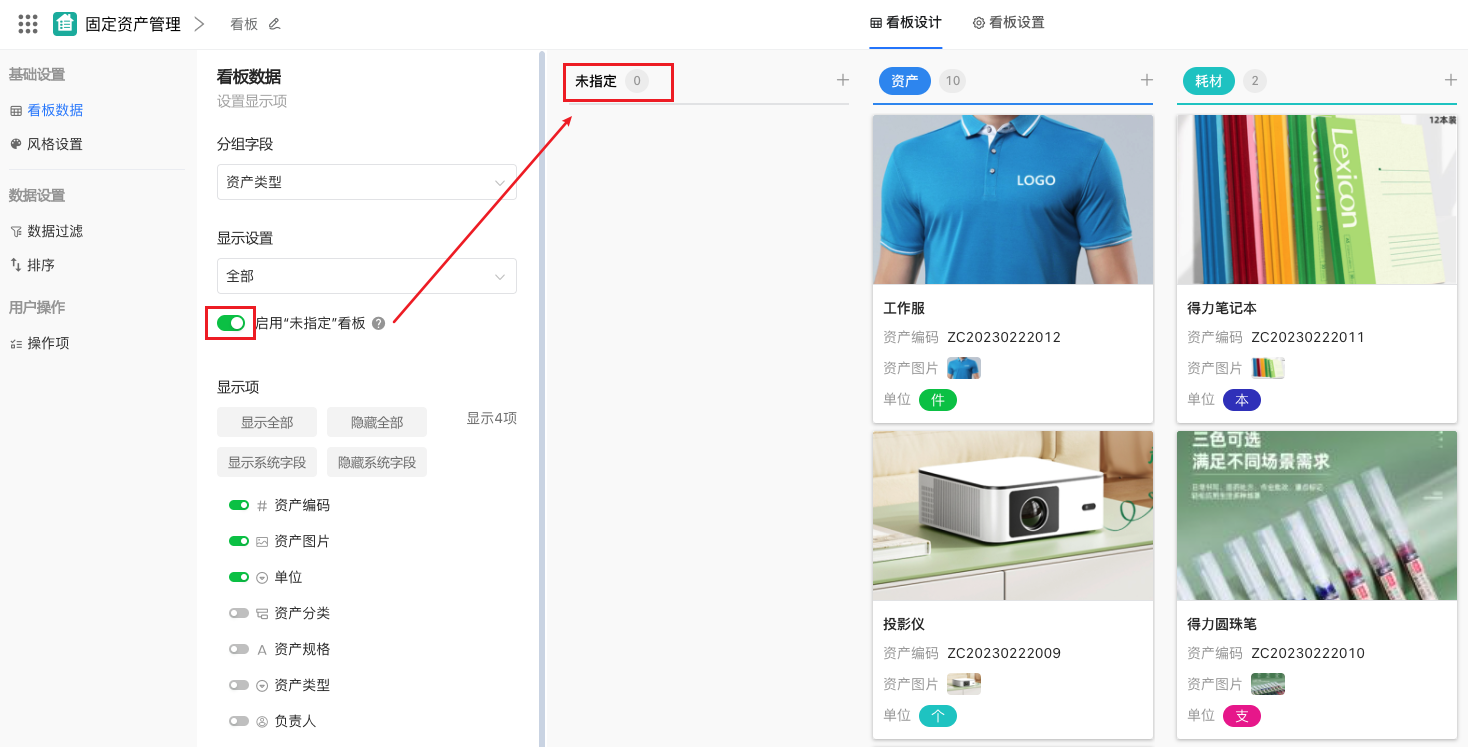Click plus icon in 资产 column header
1468x747 pixels.
pyautogui.click(x=1146, y=80)
